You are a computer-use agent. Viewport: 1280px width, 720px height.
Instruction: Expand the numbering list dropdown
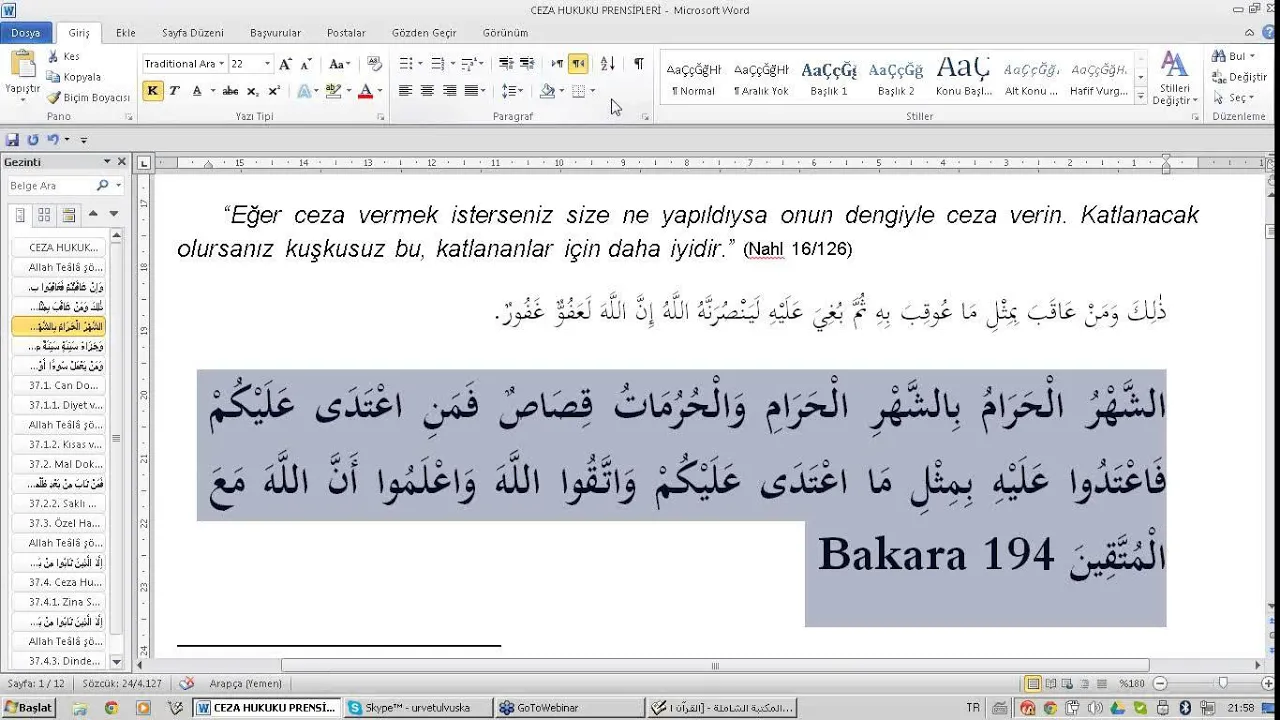(453, 64)
